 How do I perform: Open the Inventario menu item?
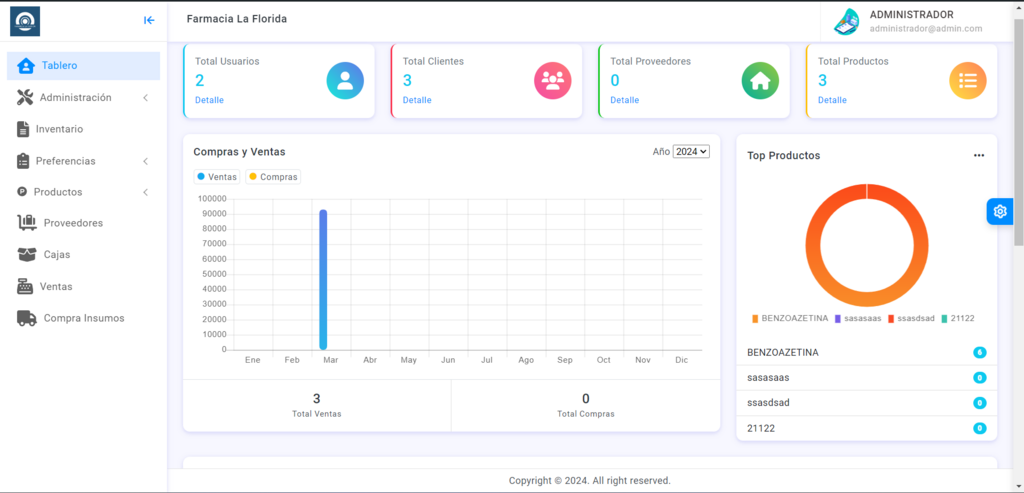[x=59, y=129]
